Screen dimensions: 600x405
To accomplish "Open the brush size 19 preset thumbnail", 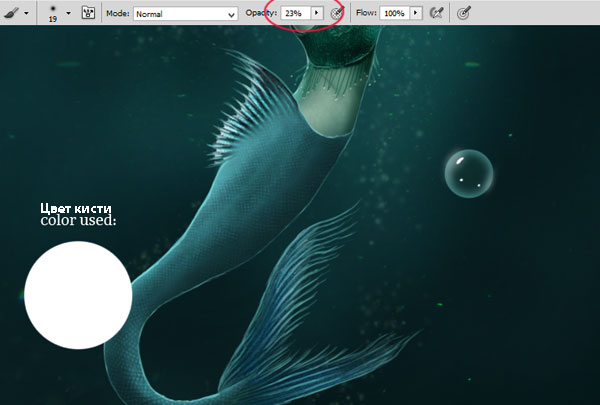I will [53, 13].
